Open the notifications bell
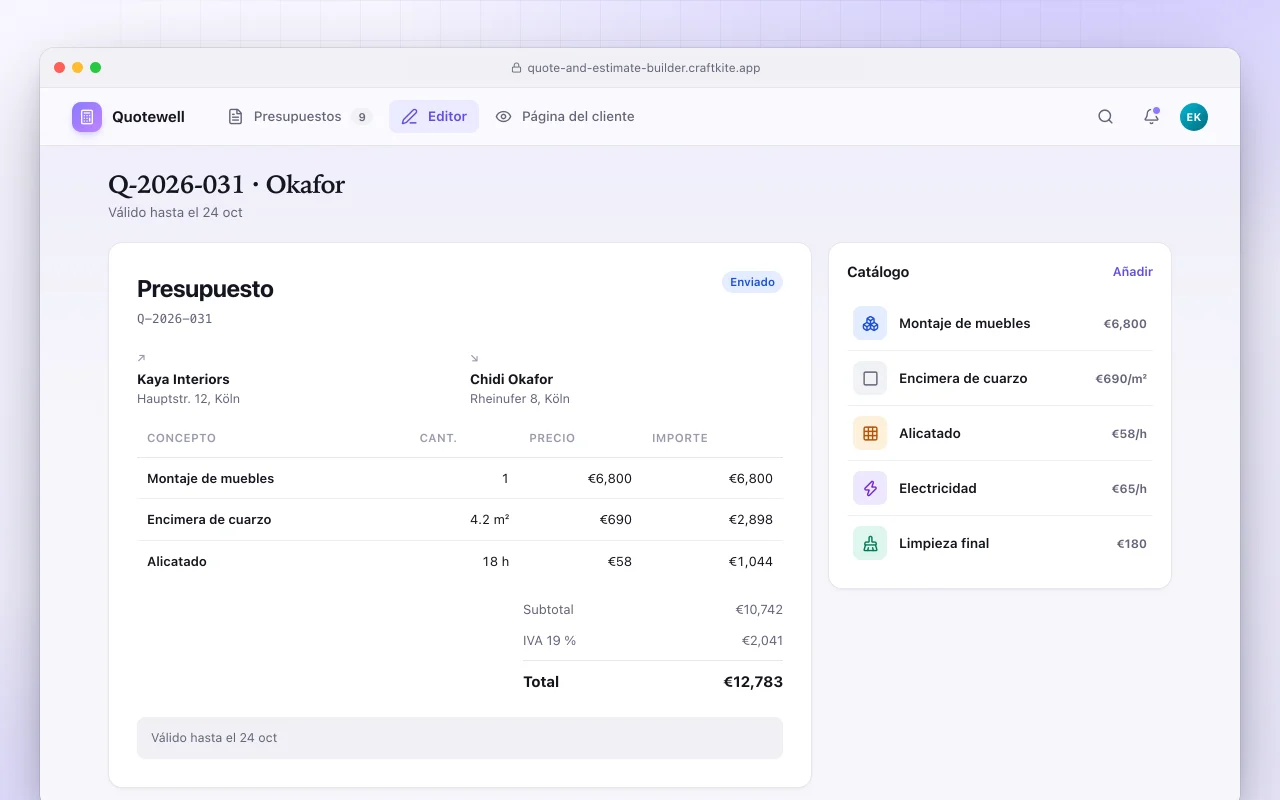 tap(1151, 117)
